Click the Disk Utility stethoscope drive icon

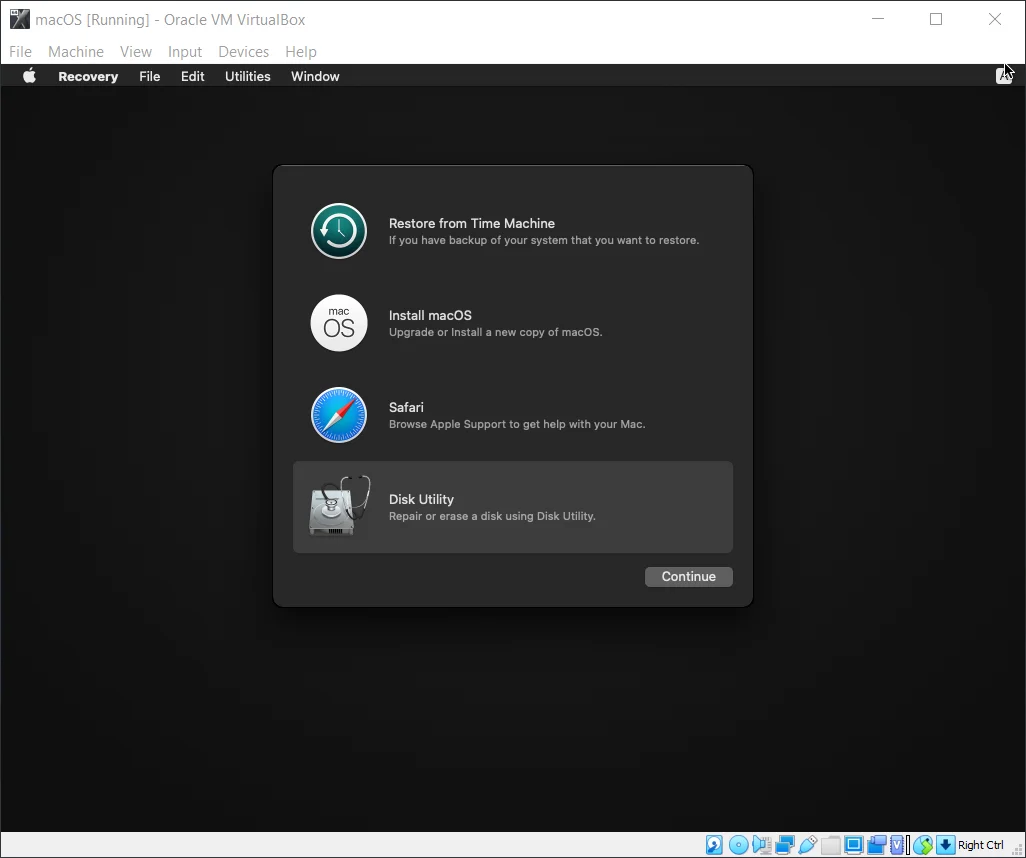coord(339,506)
